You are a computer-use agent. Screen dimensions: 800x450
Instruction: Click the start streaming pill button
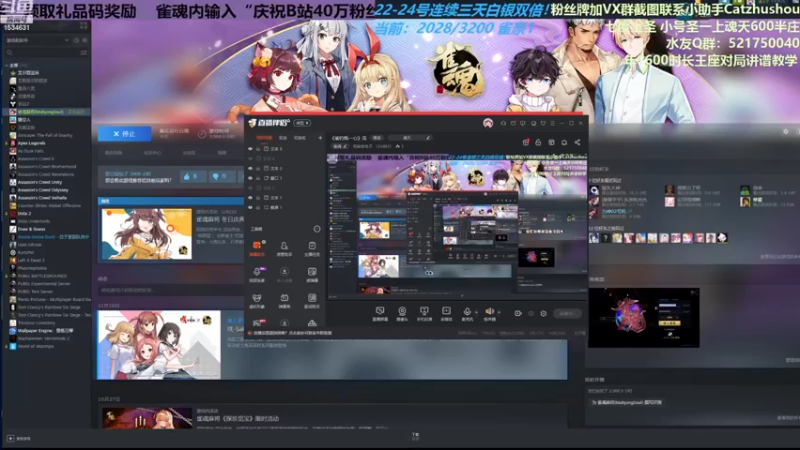click(x=567, y=313)
